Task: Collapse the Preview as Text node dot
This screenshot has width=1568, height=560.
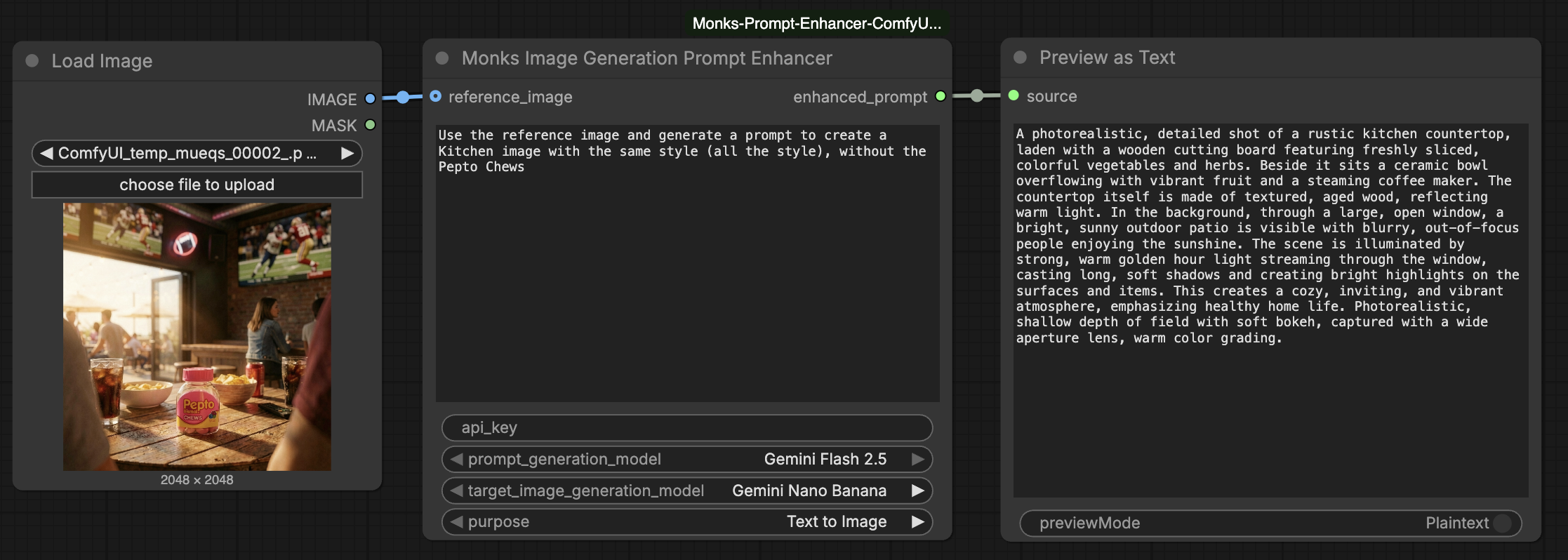Action: [x=1021, y=58]
